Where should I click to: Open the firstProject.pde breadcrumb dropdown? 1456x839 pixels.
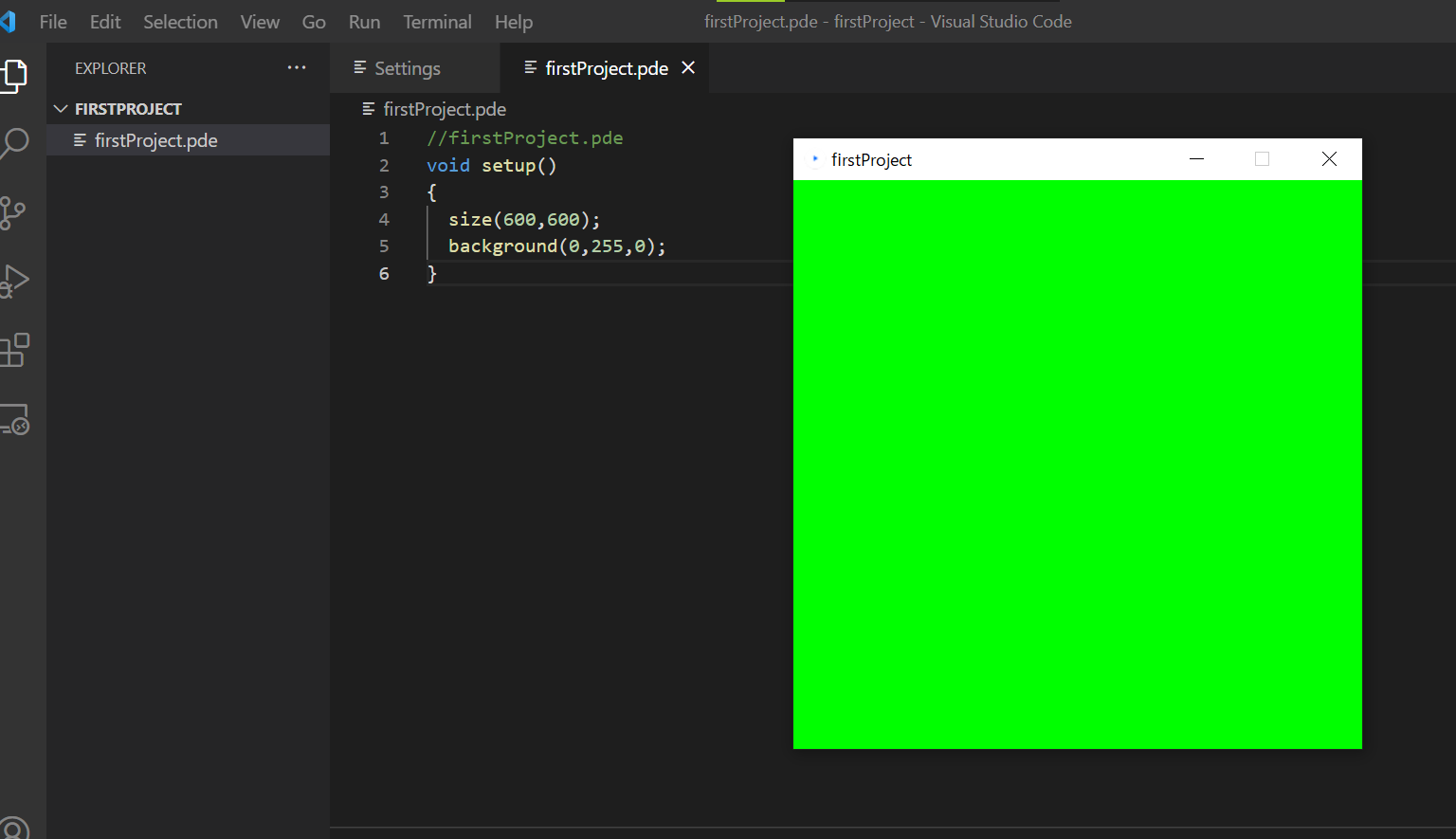(444, 109)
